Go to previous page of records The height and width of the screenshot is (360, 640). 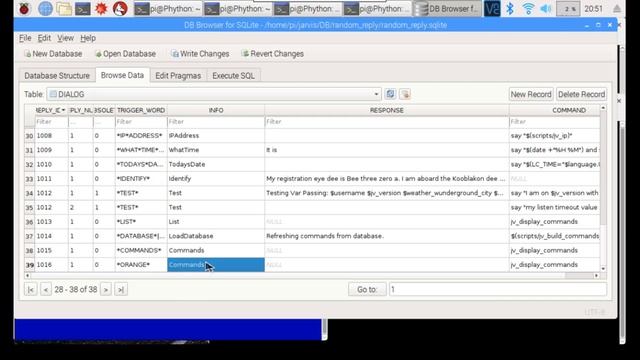click(46, 289)
